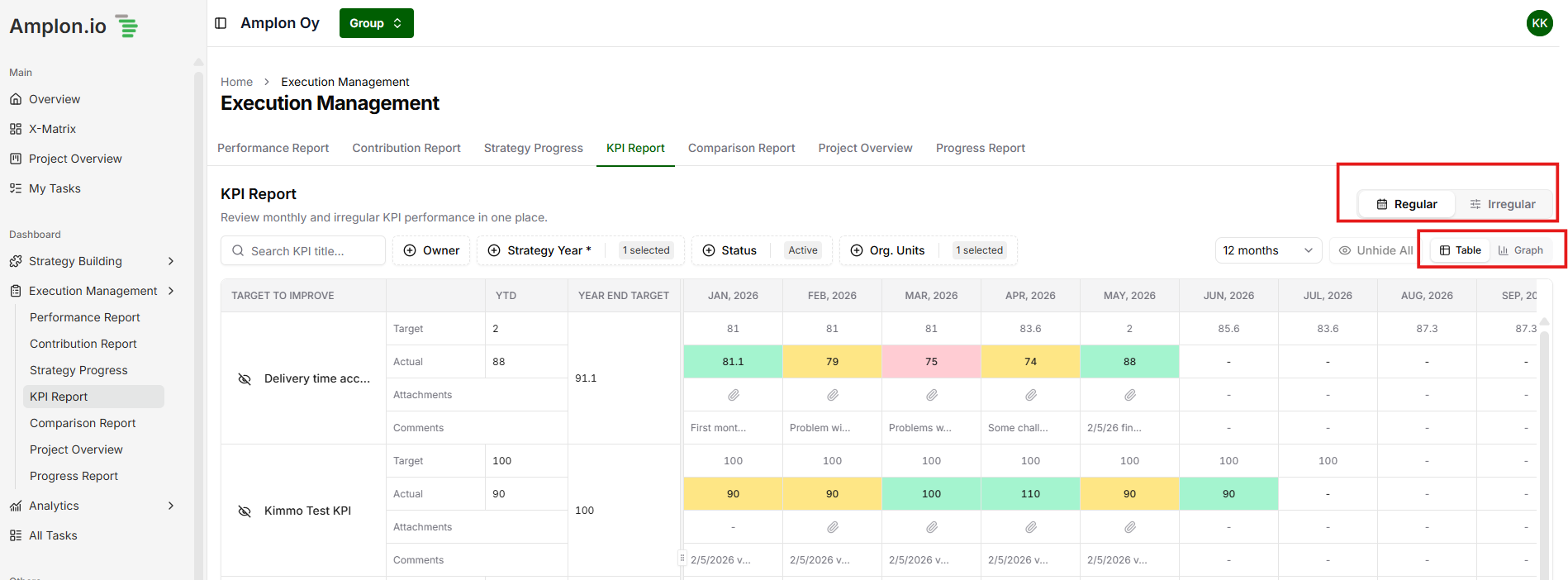Open comment 'Problems w...' in MAR 2026
The width and height of the screenshot is (1568, 580).
(x=920, y=428)
